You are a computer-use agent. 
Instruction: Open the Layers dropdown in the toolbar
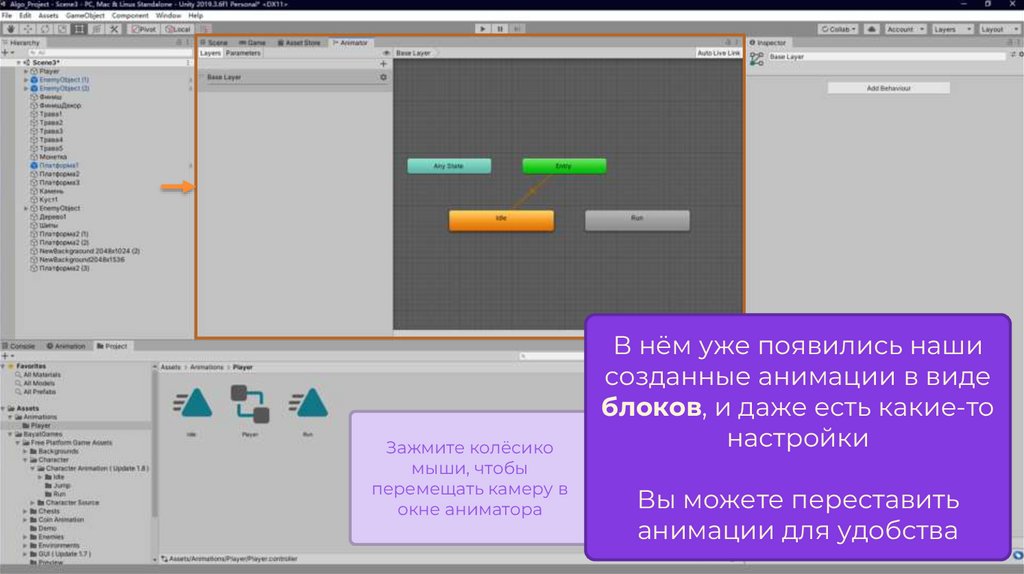coord(950,29)
